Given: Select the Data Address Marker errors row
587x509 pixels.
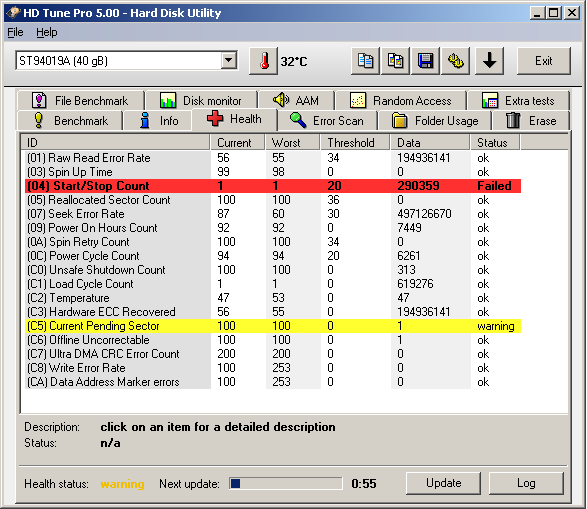Looking at the screenshot, I should point(273,382).
